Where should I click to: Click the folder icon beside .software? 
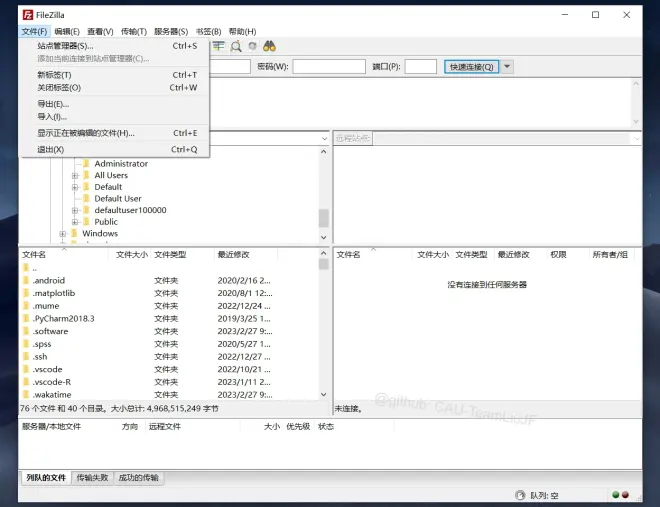click(x=26, y=331)
